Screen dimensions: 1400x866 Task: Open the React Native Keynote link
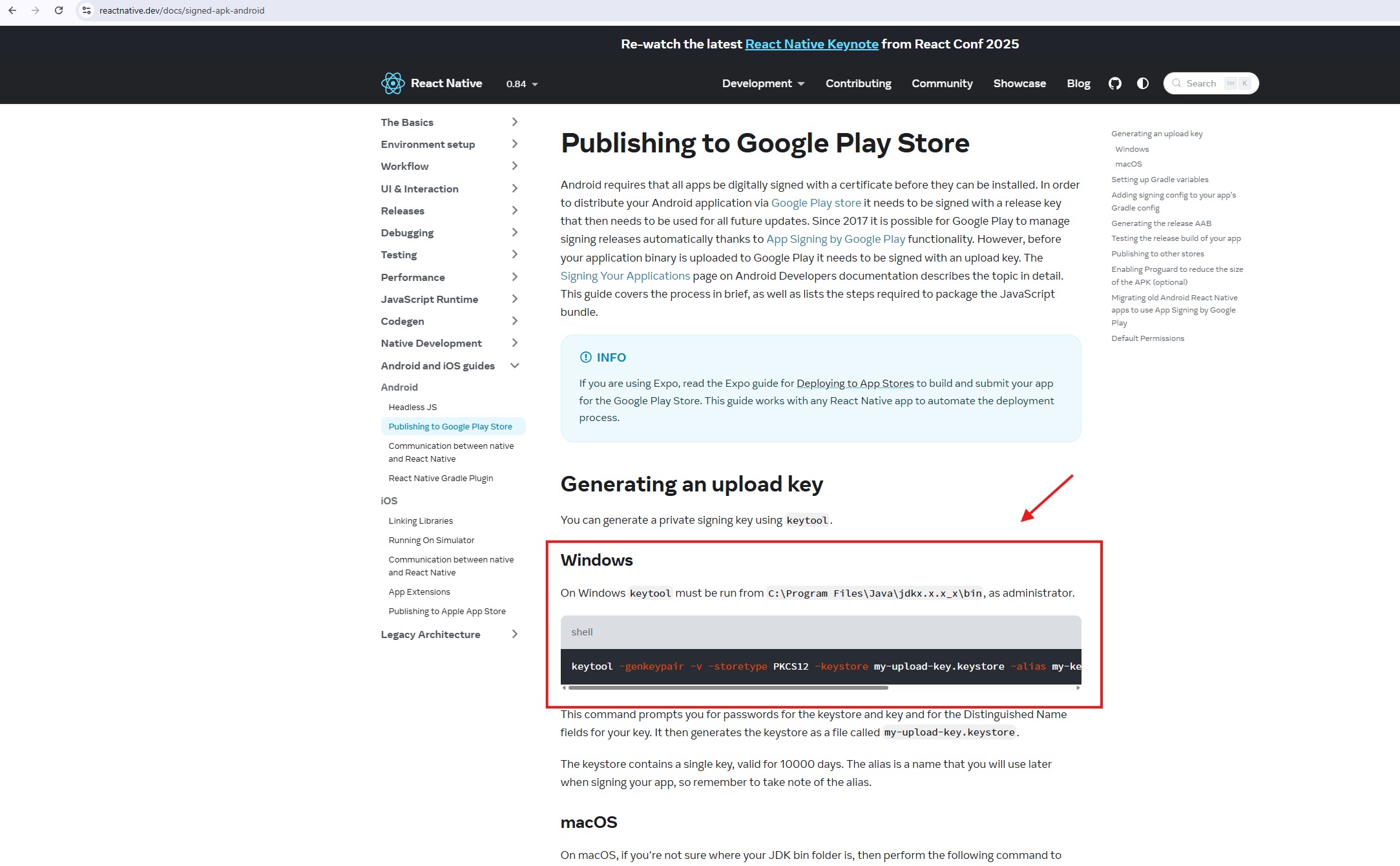pos(811,44)
